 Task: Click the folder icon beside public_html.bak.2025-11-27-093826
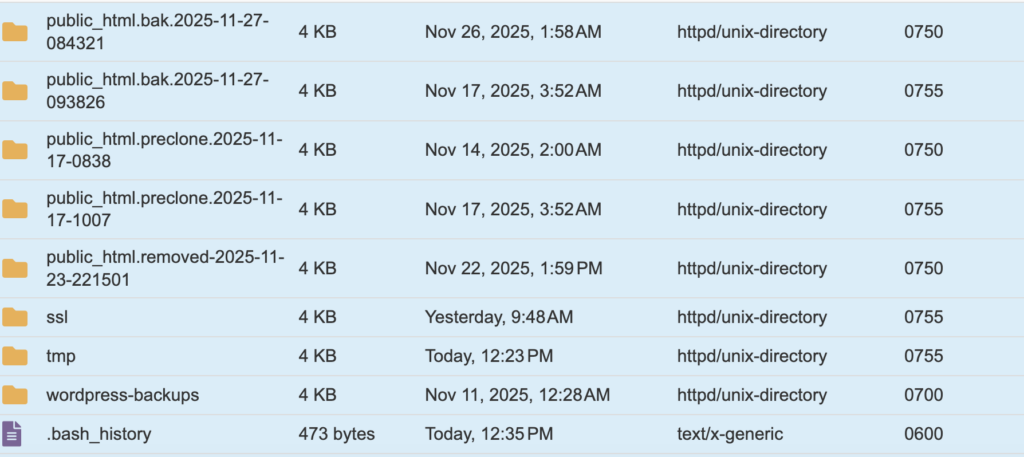15,91
